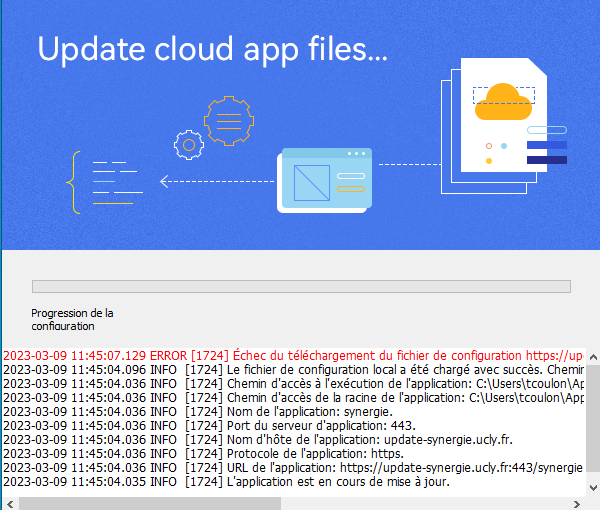Click the small orange gear icon
The image size is (600, 510).
(186, 144)
